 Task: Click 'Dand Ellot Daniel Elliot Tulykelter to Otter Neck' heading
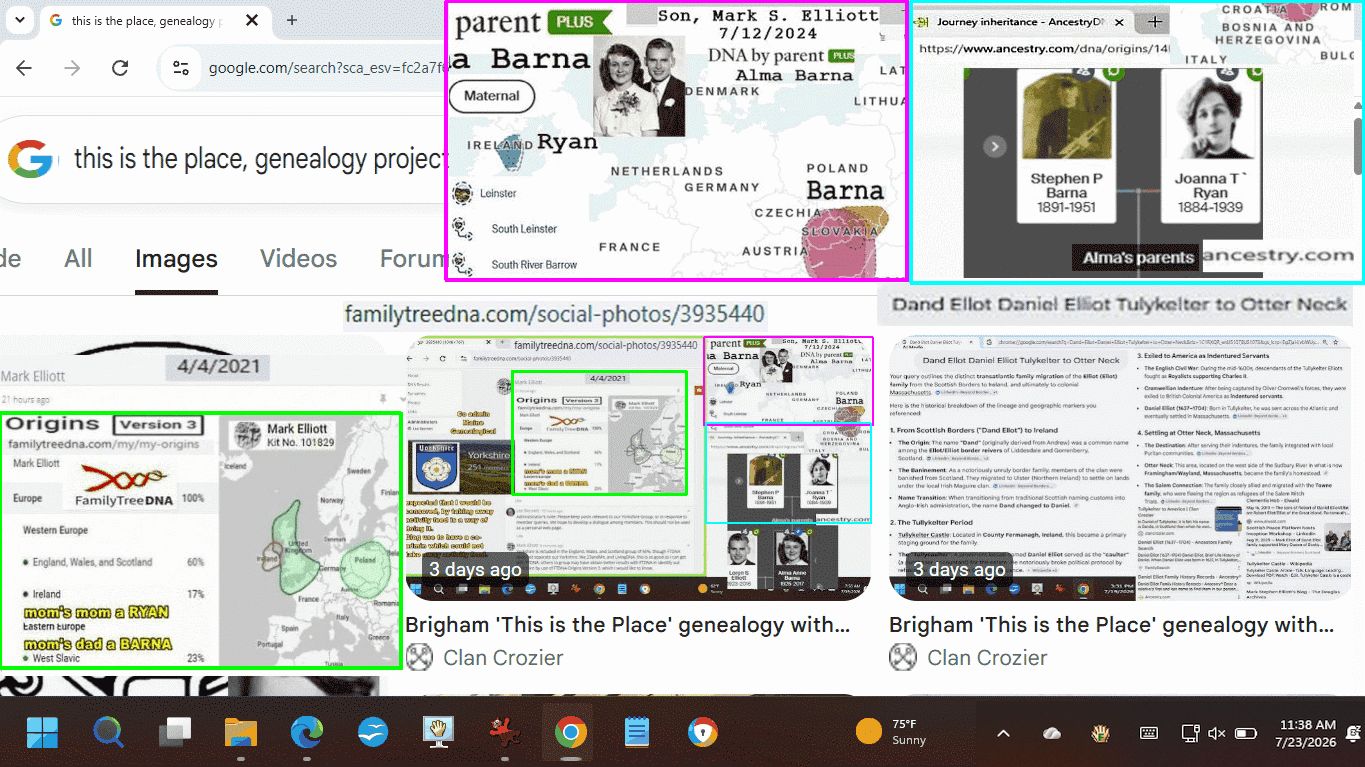[1120, 304]
